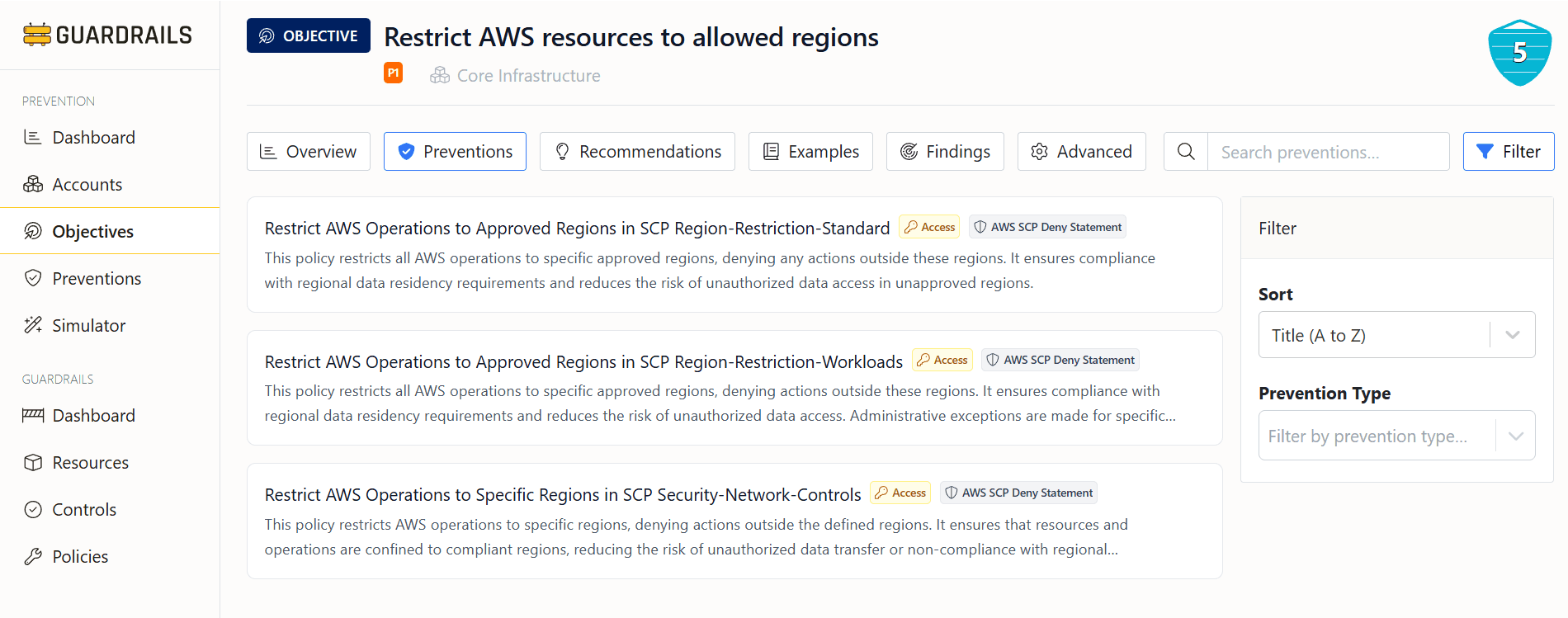Open the Region-Restriction-Standard prevention
Image resolution: width=1568 pixels, height=618 pixels.
(x=576, y=229)
